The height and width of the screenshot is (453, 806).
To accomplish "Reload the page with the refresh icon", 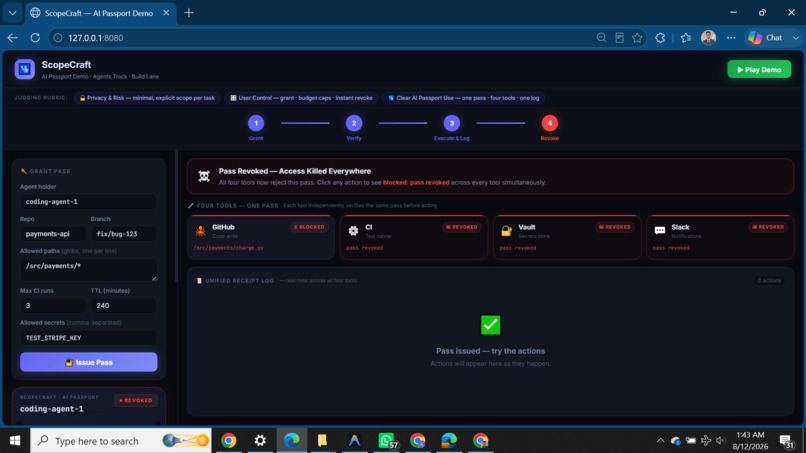I will pos(35,38).
